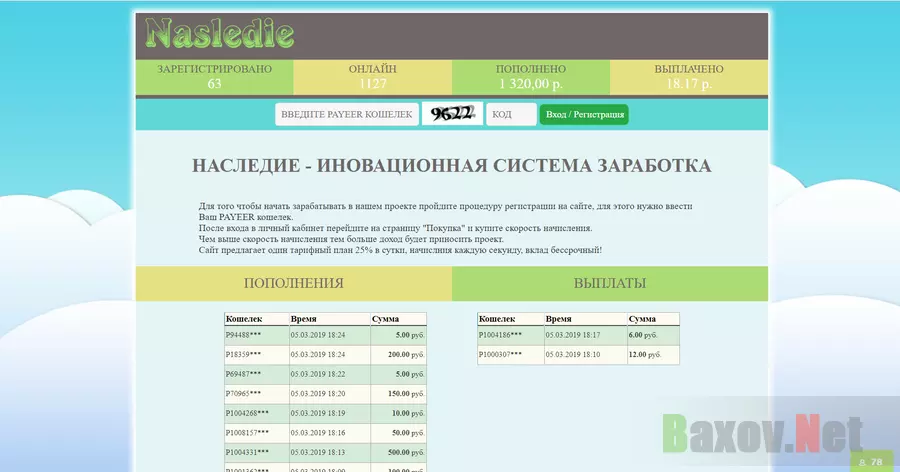Click the visitor counter icon showing 78
The image size is (900, 472).
[x=871, y=462]
